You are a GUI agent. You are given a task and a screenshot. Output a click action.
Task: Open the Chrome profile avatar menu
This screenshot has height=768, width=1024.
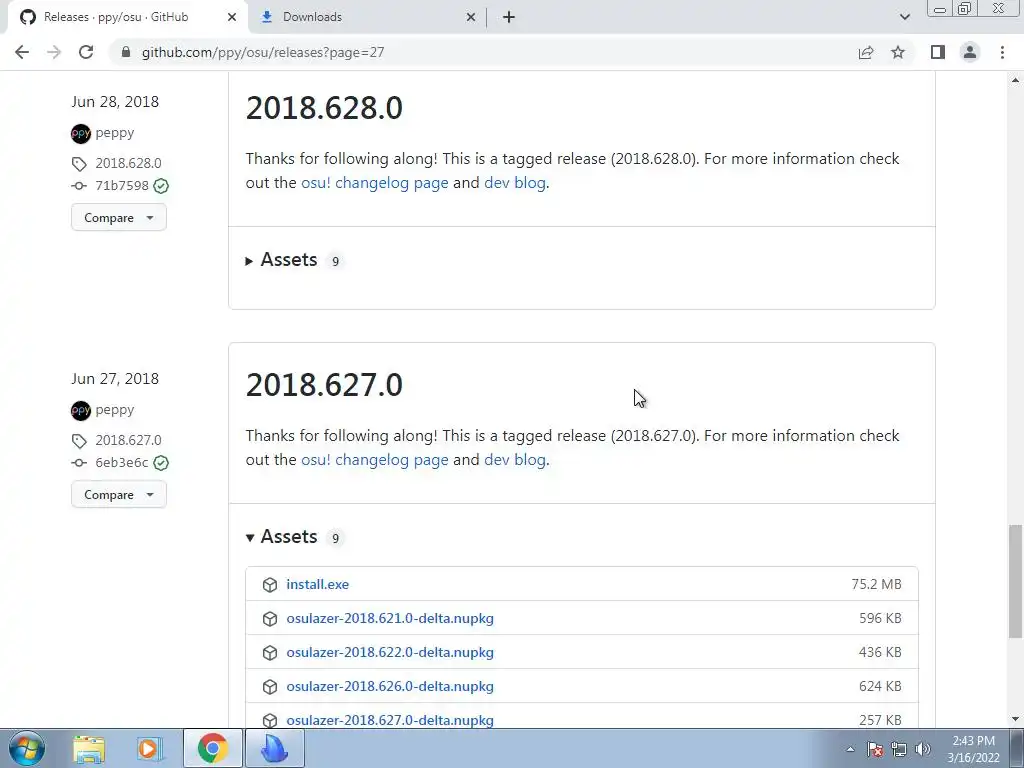click(970, 52)
